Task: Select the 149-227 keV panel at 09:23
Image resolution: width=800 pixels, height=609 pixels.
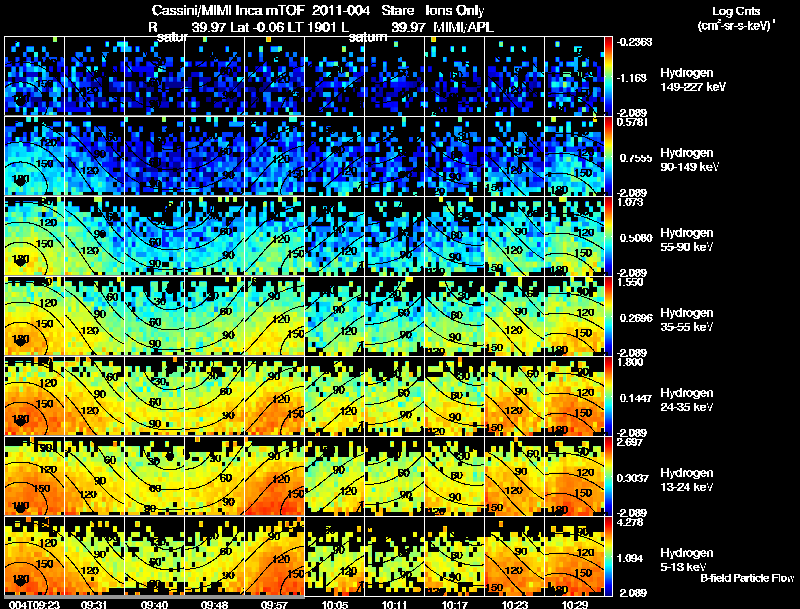Action: pyautogui.click(x=34, y=76)
